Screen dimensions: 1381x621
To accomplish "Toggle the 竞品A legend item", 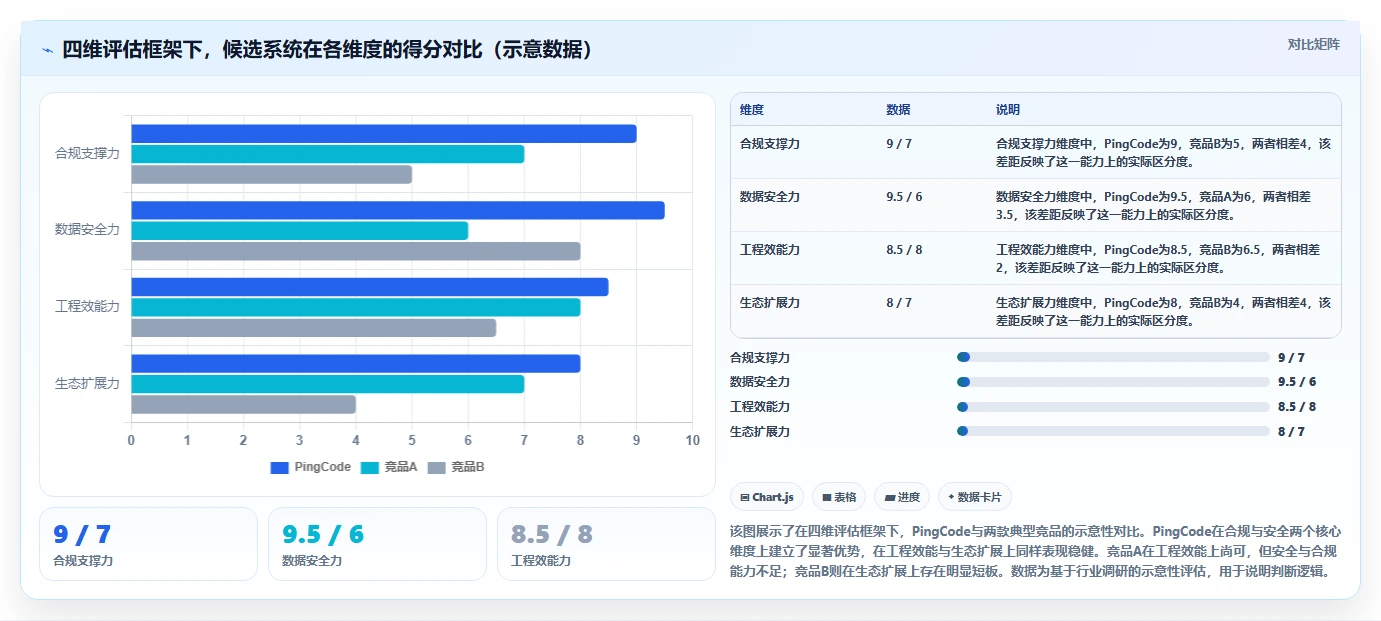I will 389,467.
